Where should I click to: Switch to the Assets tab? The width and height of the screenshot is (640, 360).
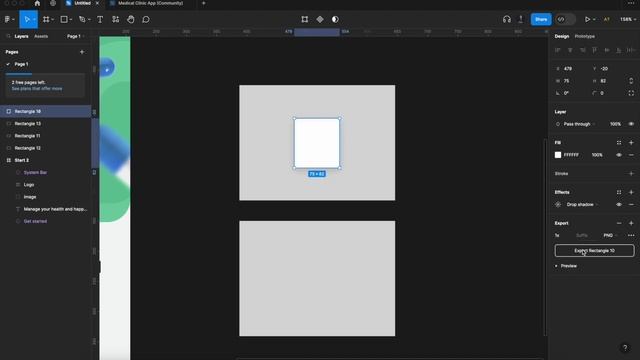tap(41, 36)
